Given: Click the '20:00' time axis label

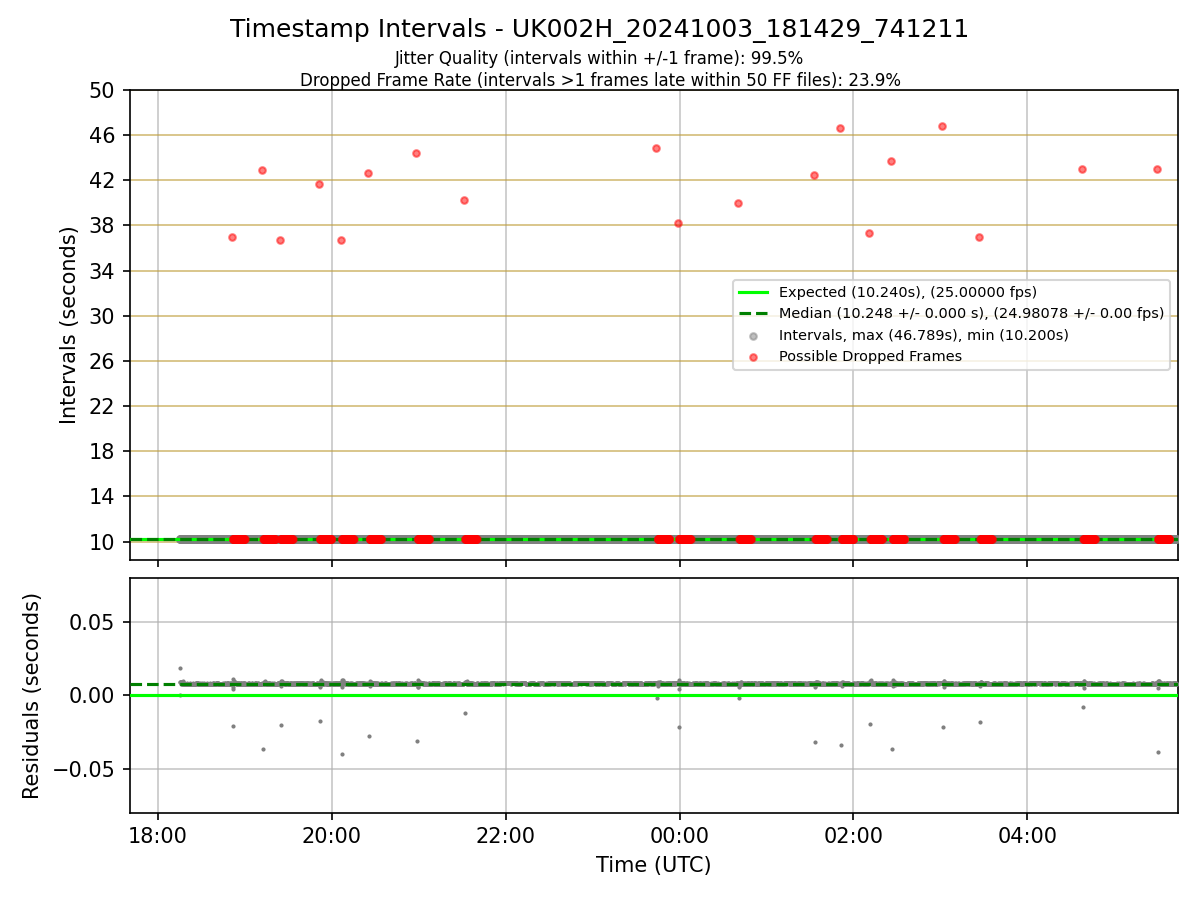Looking at the screenshot, I should point(332,835).
